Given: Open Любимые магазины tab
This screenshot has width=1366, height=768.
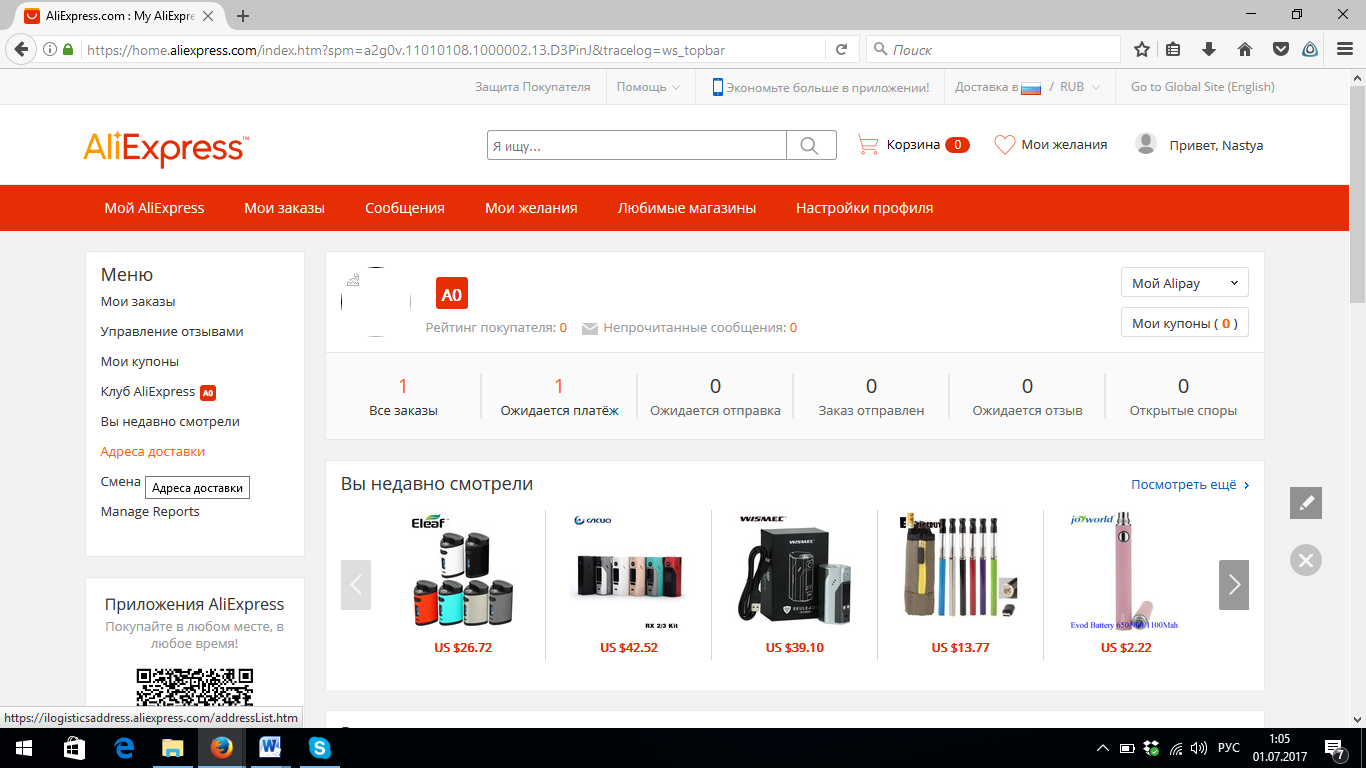Looking at the screenshot, I should pos(686,208).
